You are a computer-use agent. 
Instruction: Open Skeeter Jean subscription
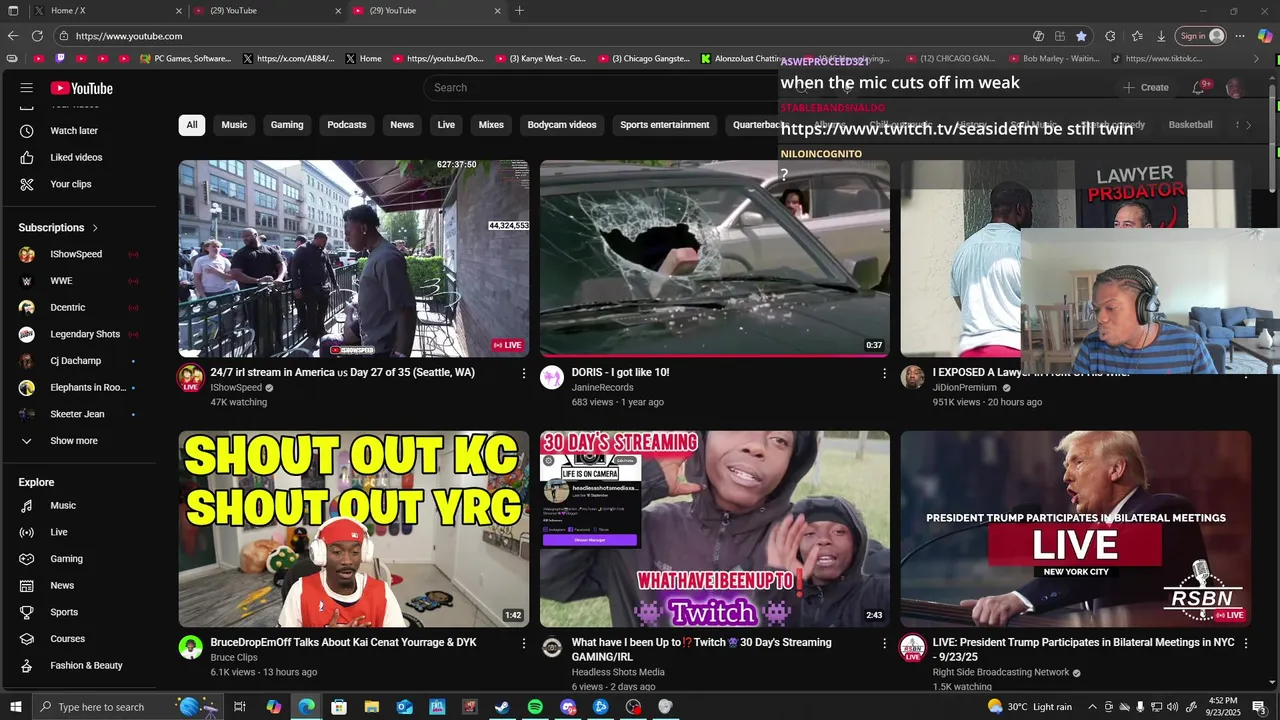click(x=77, y=414)
